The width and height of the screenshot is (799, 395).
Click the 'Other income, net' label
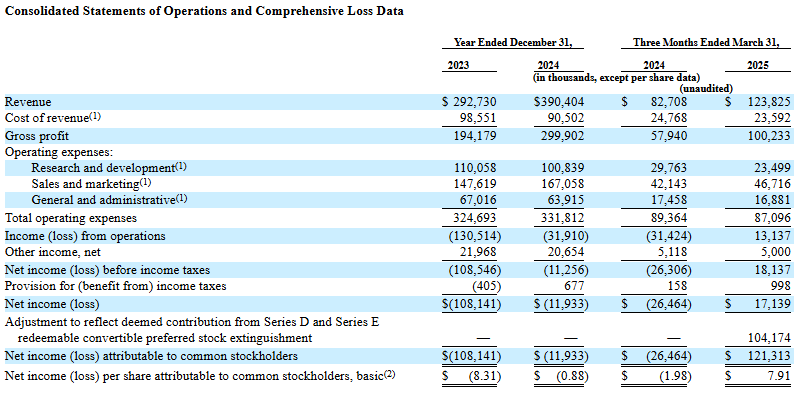53,252
